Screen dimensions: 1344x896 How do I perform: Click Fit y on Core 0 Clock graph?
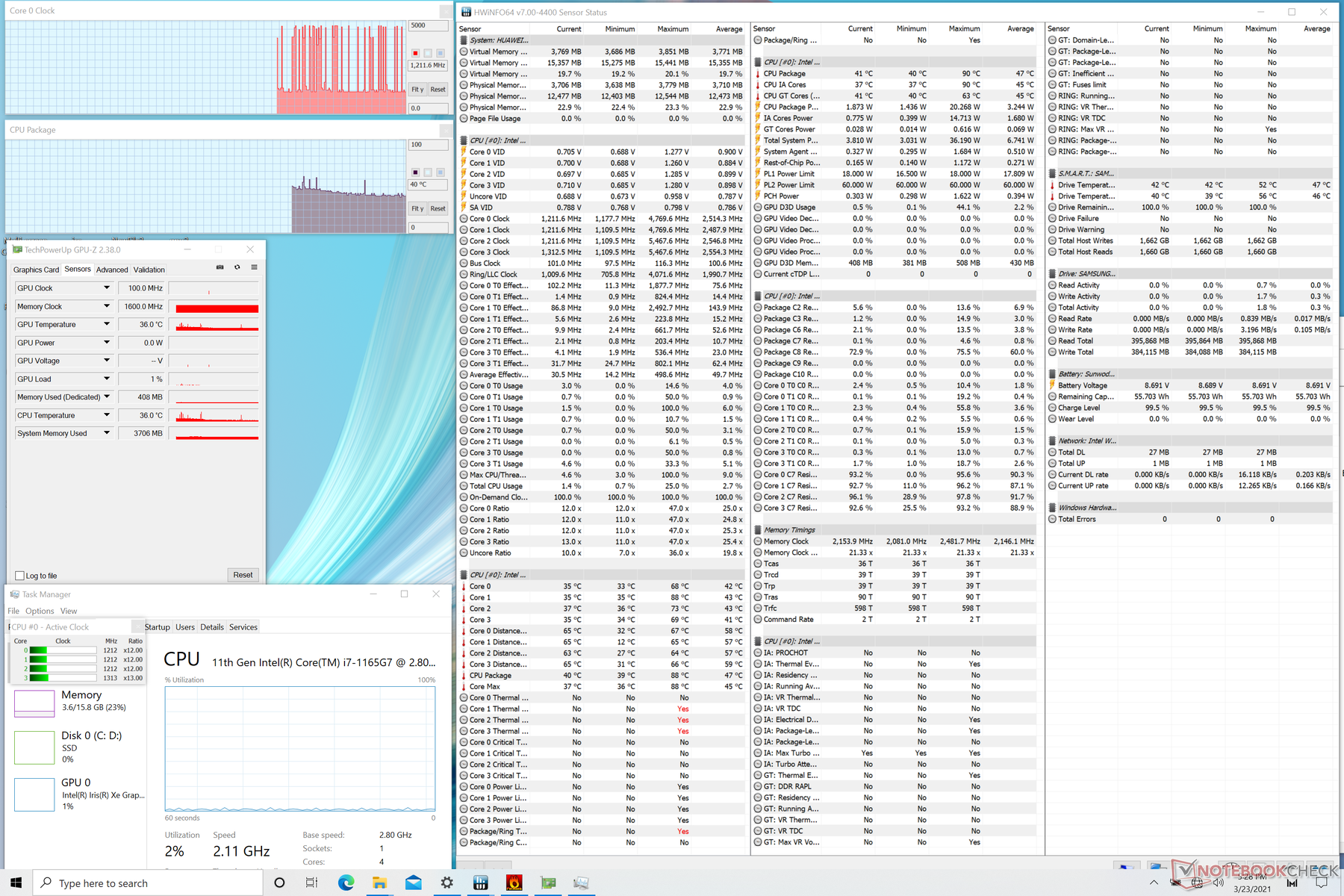point(417,90)
